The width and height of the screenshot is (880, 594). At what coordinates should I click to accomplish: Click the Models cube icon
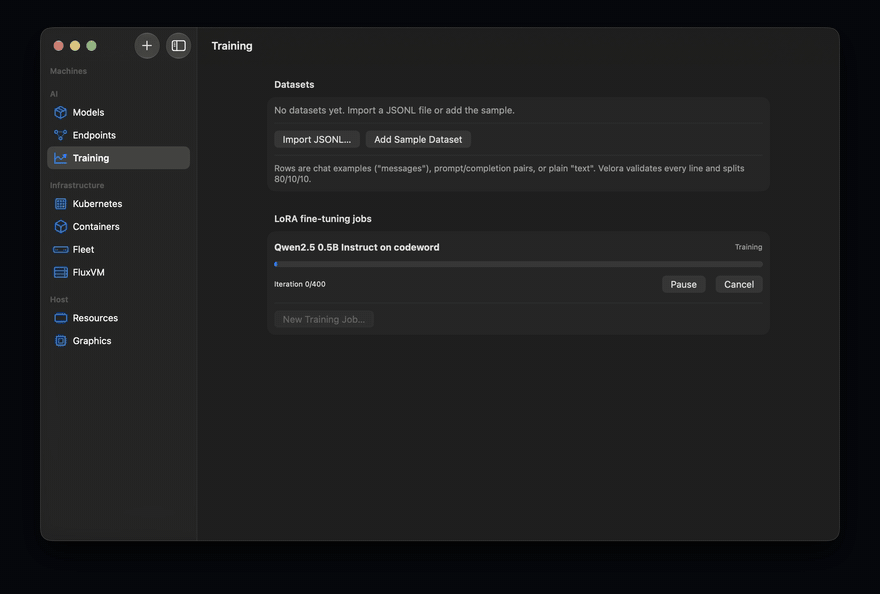pyautogui.click(x=61, y=112)
